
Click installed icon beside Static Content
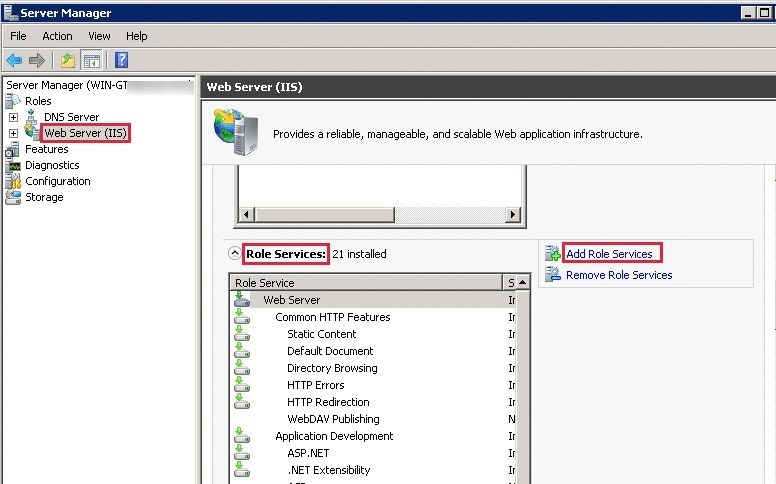pyautogui.click(x=242, y=334)
